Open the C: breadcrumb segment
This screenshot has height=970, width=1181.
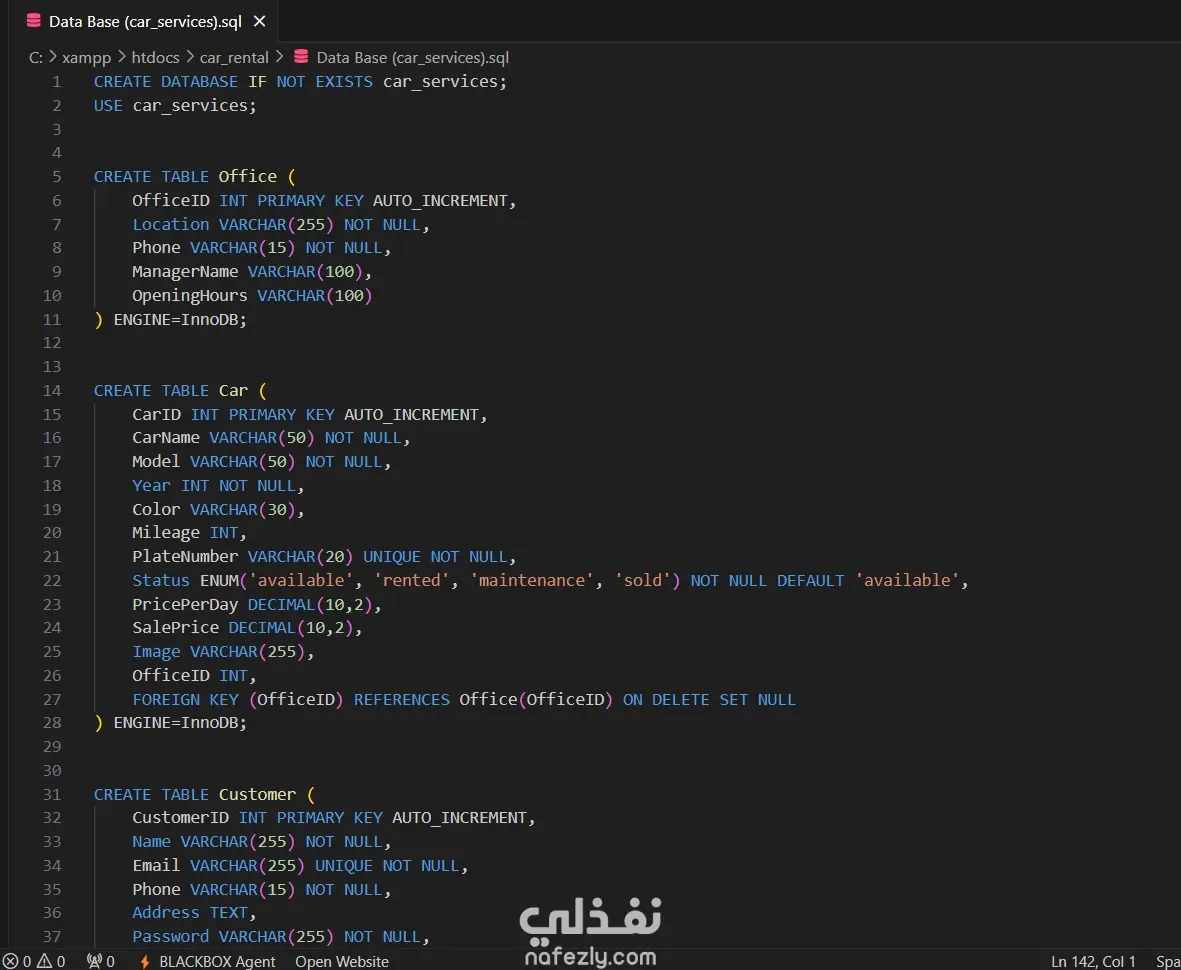[x=35, y=57]
